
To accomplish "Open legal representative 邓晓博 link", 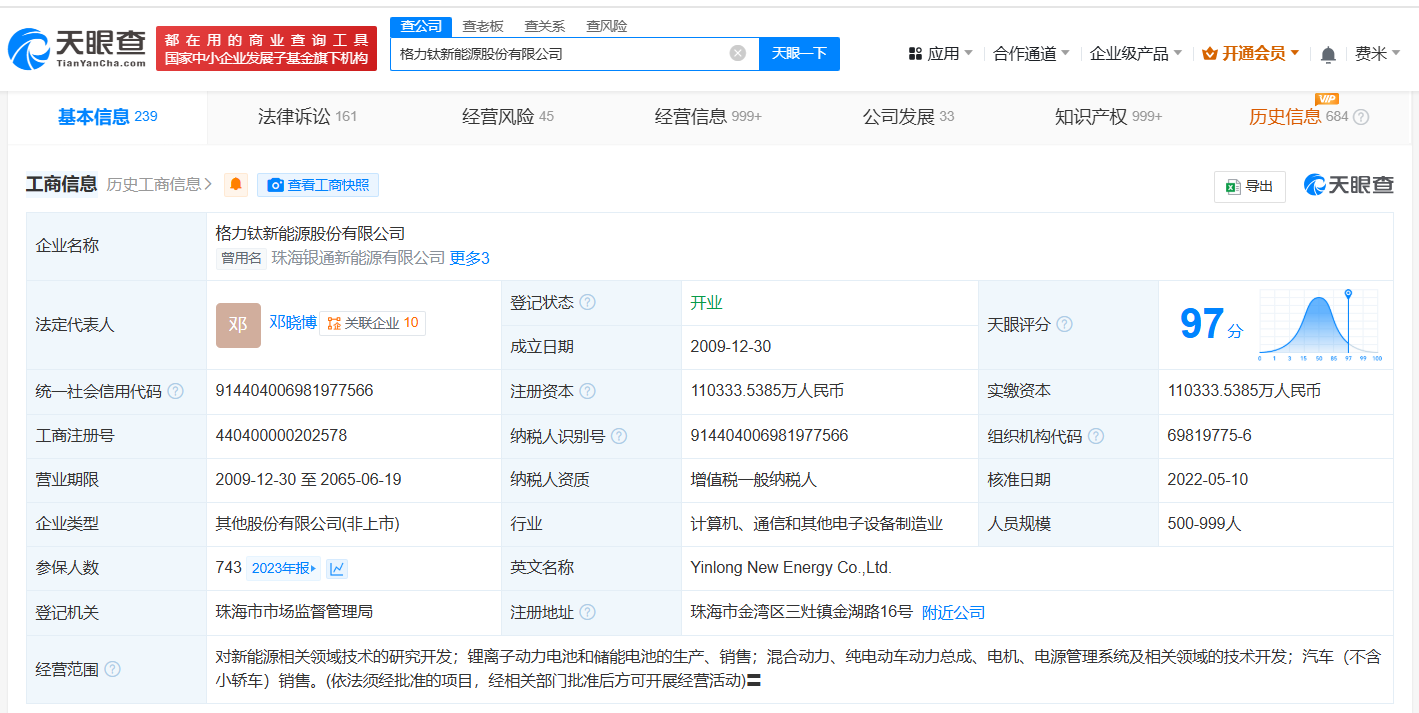I will pyautogui.click(x=292, y=322).
